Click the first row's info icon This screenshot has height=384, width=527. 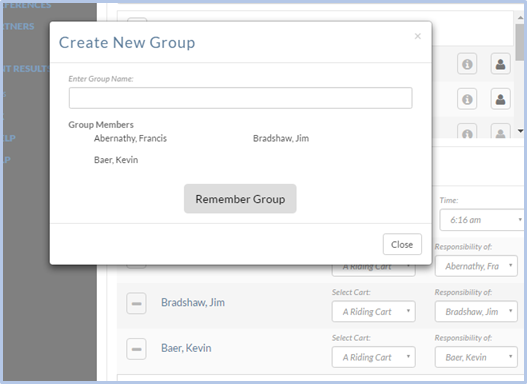[467, 64]
